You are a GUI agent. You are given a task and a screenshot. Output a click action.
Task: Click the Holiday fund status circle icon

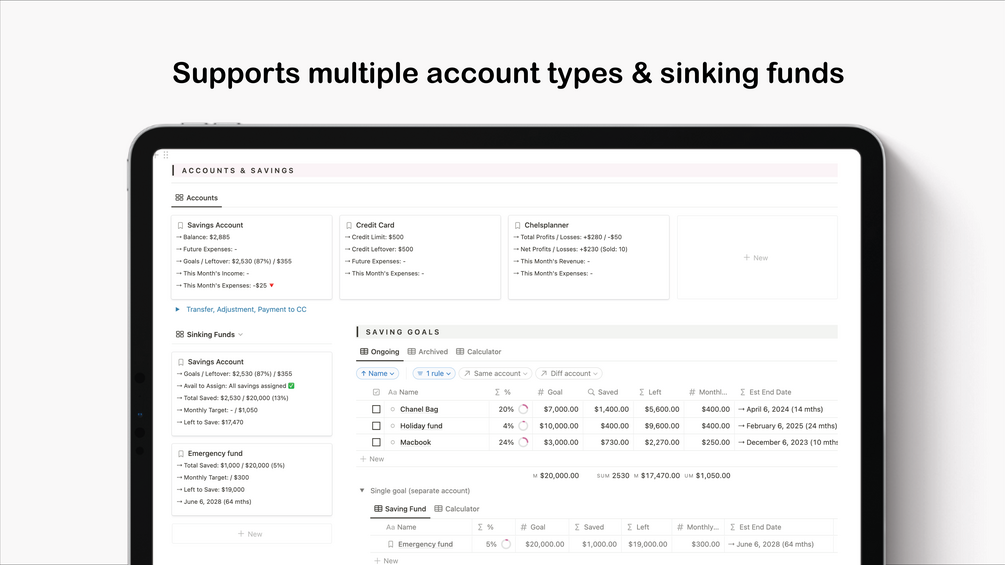(393, 426)
